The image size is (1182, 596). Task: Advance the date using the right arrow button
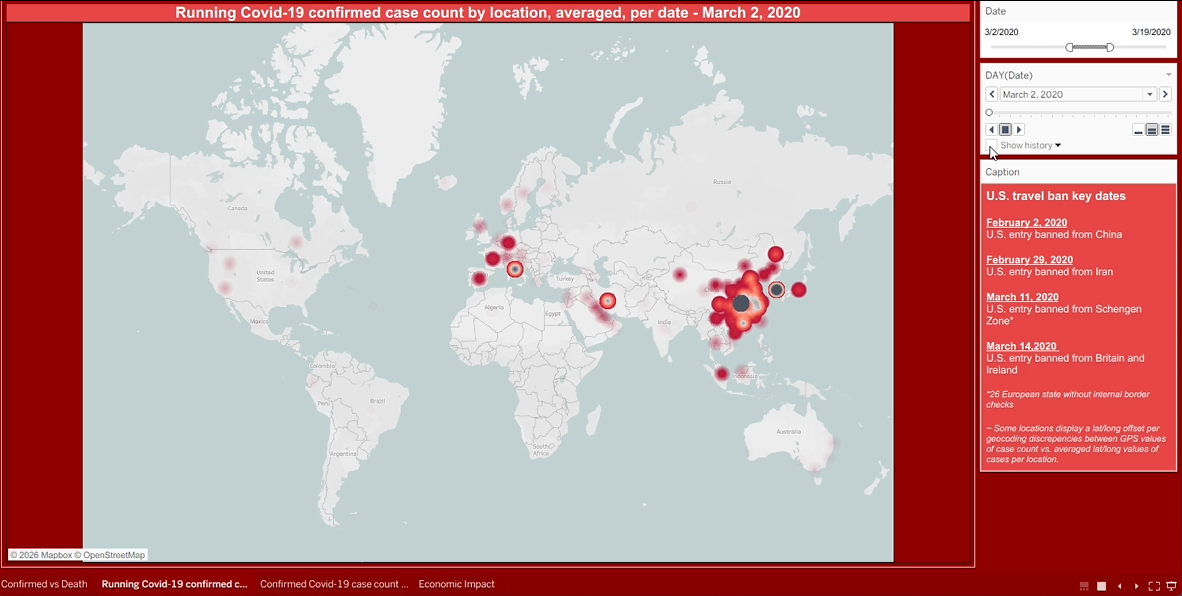(1165, 93)
